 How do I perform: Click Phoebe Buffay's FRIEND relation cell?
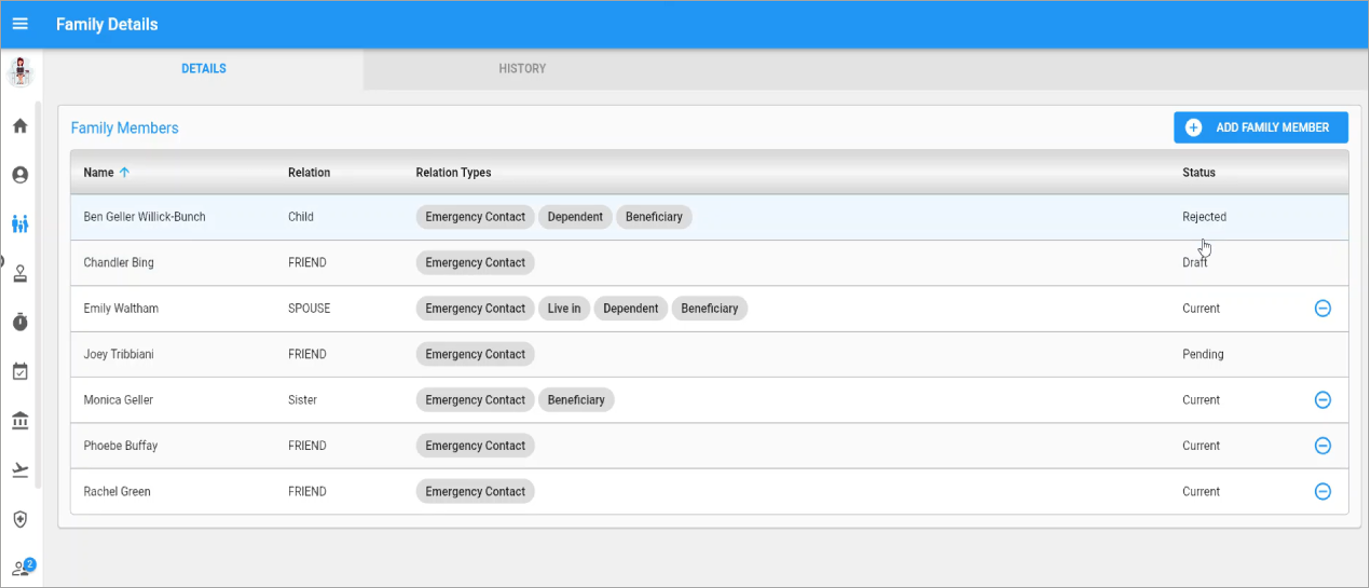point(307,446)
